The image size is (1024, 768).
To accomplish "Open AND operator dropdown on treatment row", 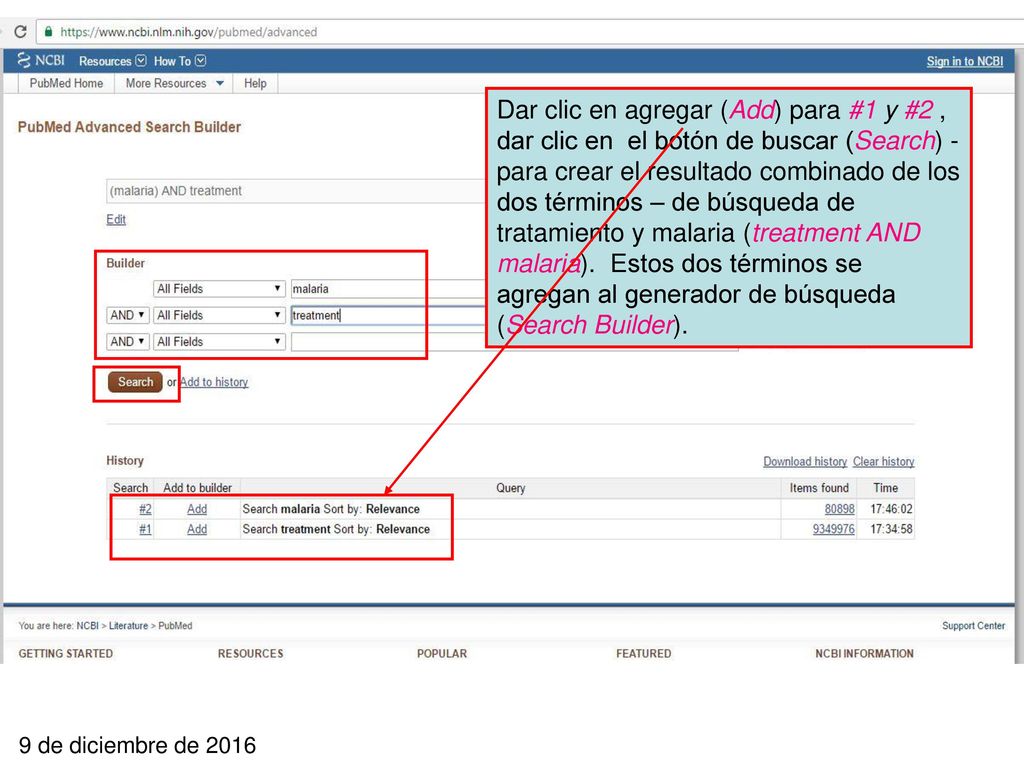I will [x=127, y=315].
